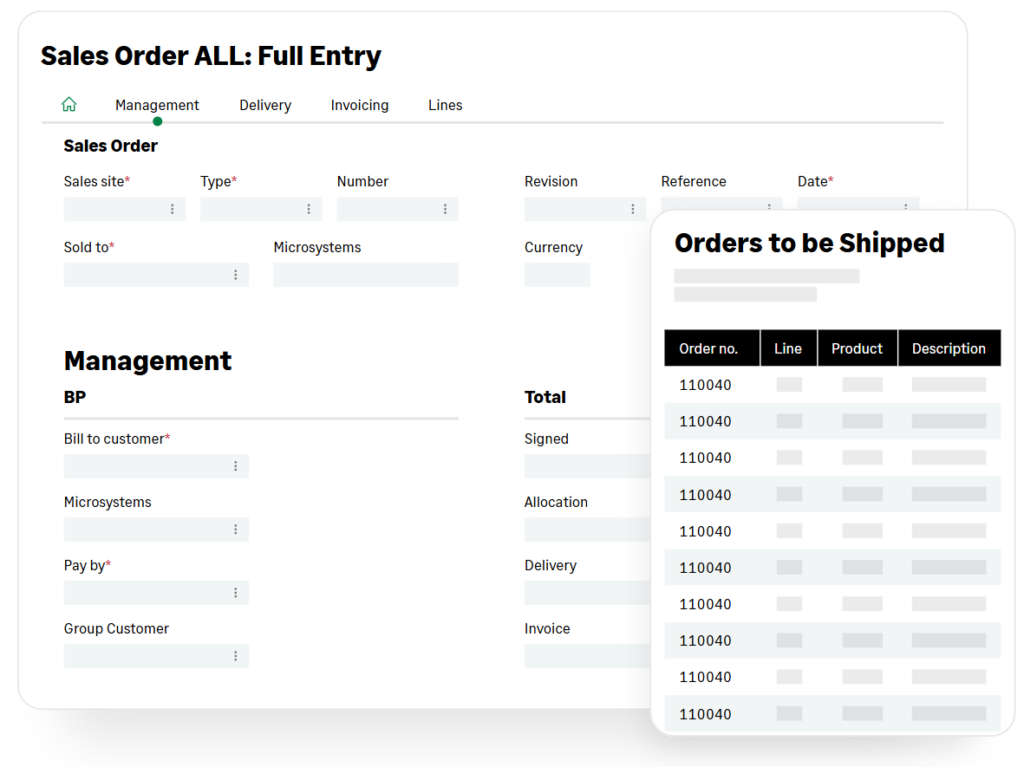Click into the Currency field
The width and height of the screenshot is (1024, 767).
point(557,275)
